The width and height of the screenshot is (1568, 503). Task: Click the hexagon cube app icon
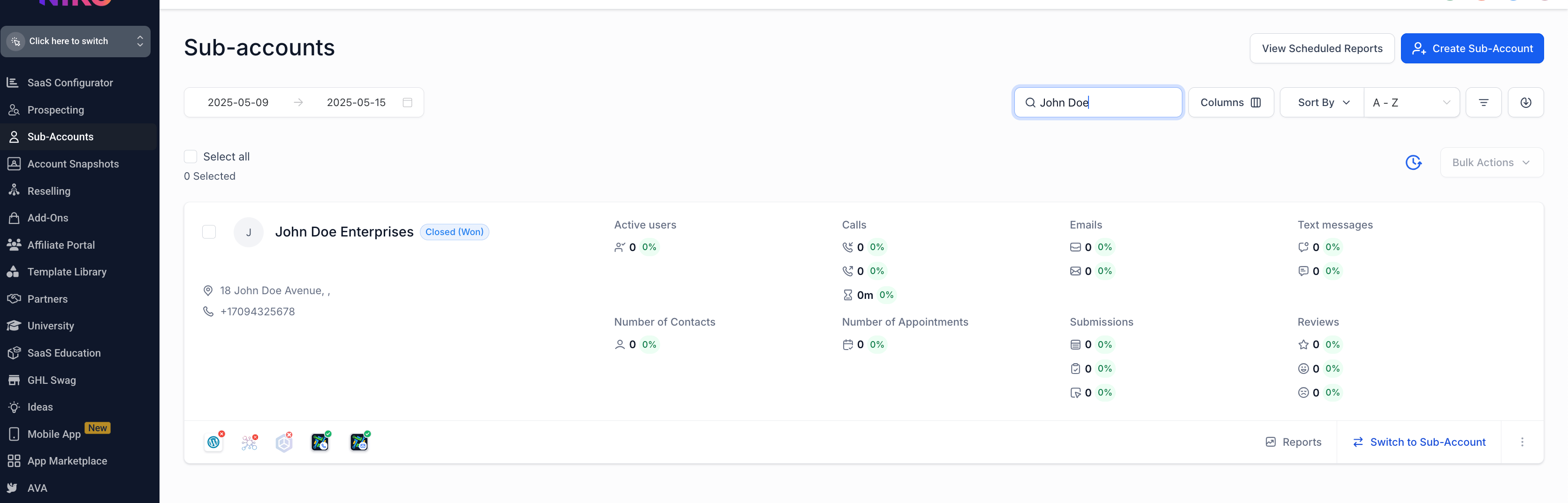point(284,442)
